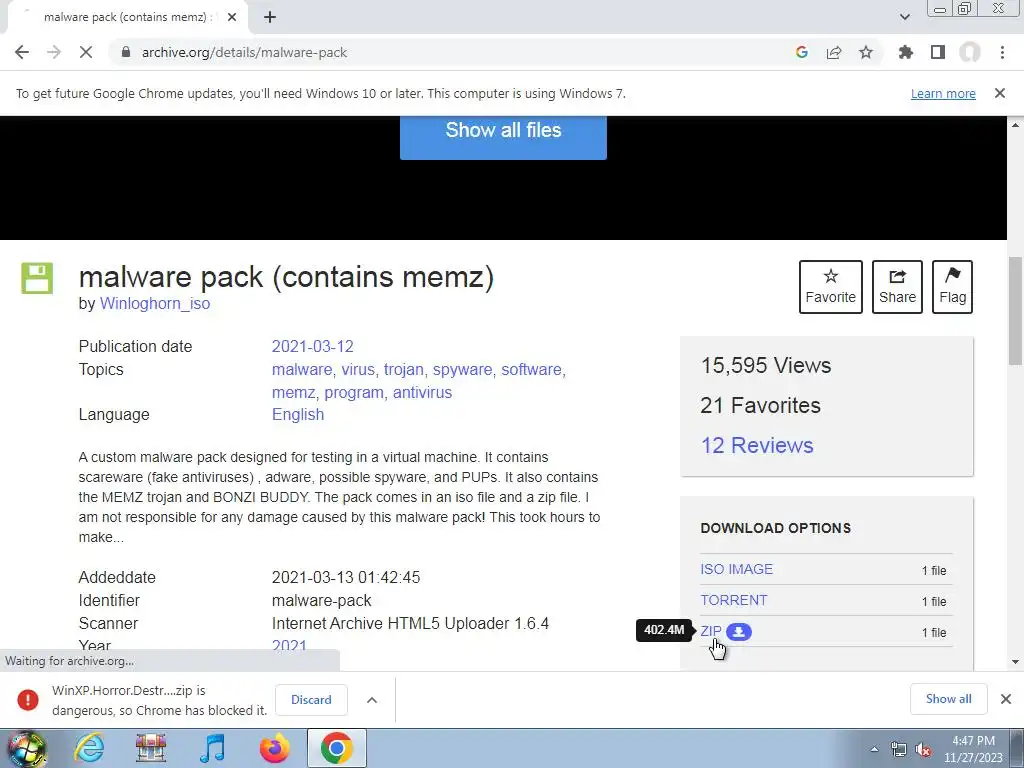Open the music note taskbar app

coord(212,748)
